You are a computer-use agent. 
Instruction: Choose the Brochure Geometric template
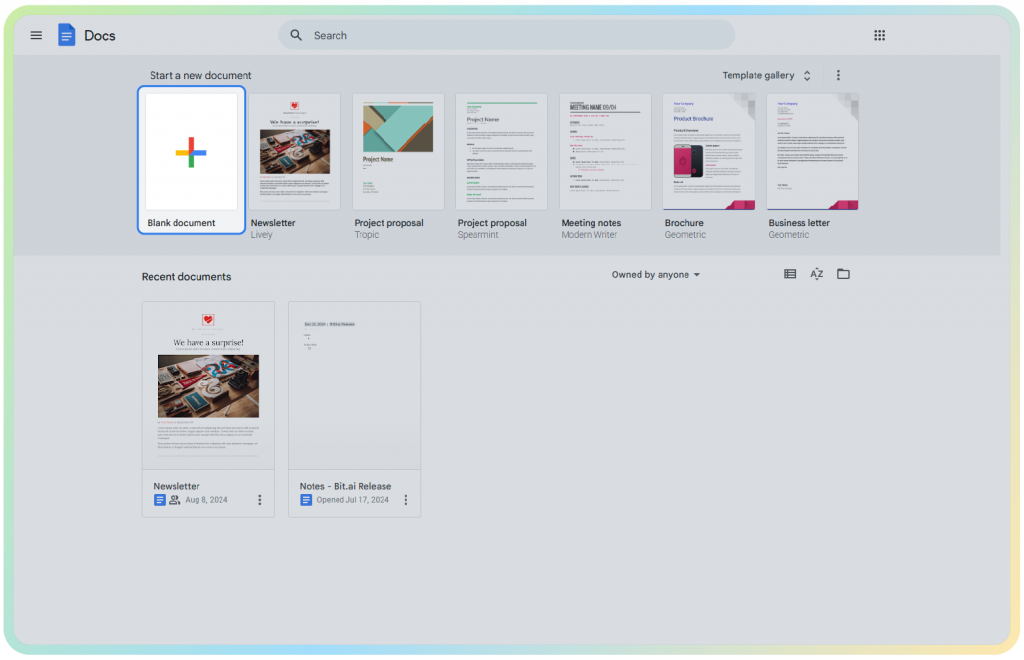pyautogui.click(x=709, y=151)
